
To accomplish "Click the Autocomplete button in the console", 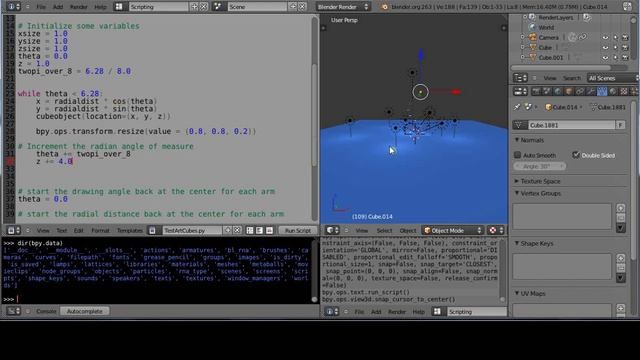I will [84, 311].
